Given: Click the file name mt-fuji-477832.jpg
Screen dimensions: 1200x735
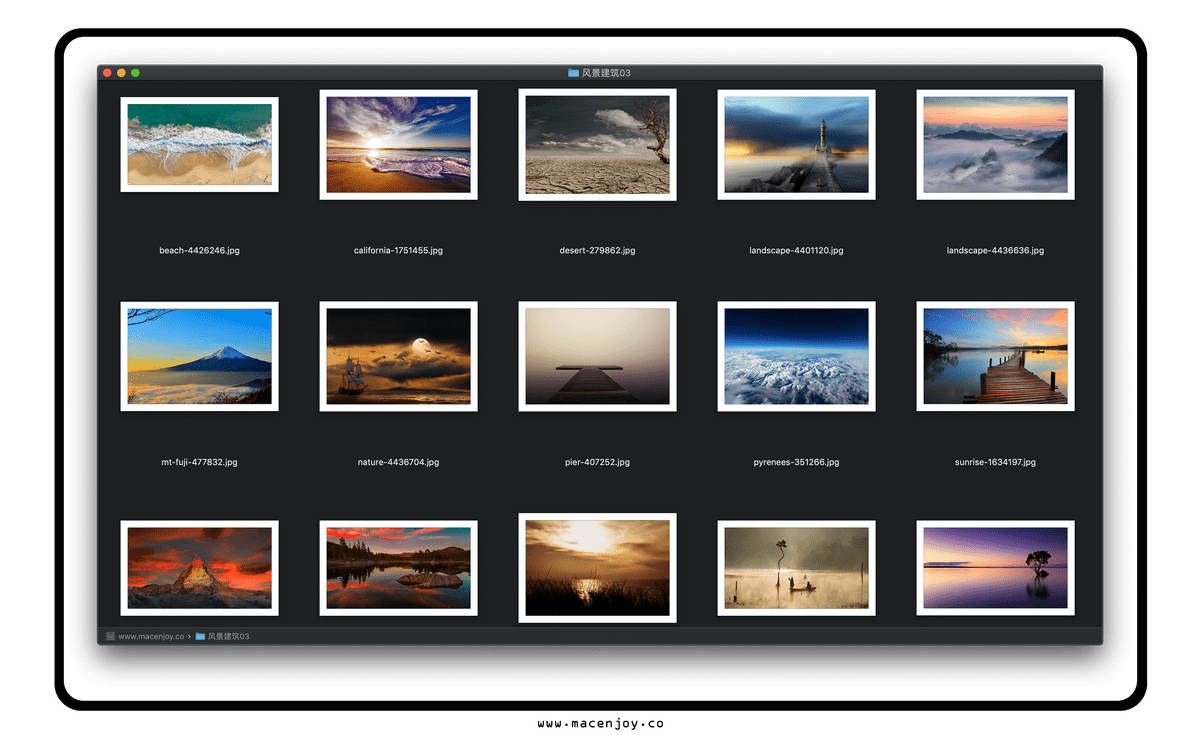Looking at the screenshot, I should click(199, 462).
